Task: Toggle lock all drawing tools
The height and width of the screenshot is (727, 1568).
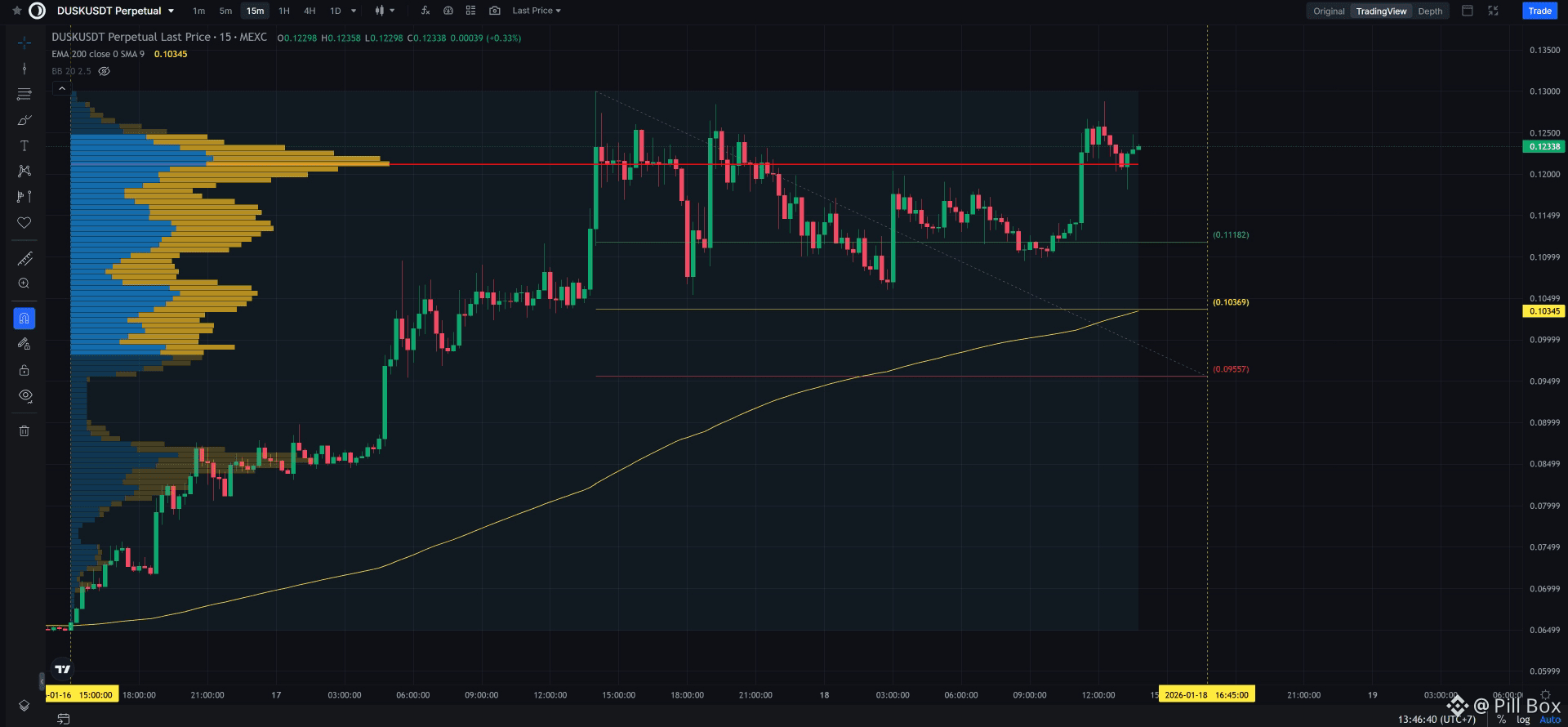Action: pos(24,370)
